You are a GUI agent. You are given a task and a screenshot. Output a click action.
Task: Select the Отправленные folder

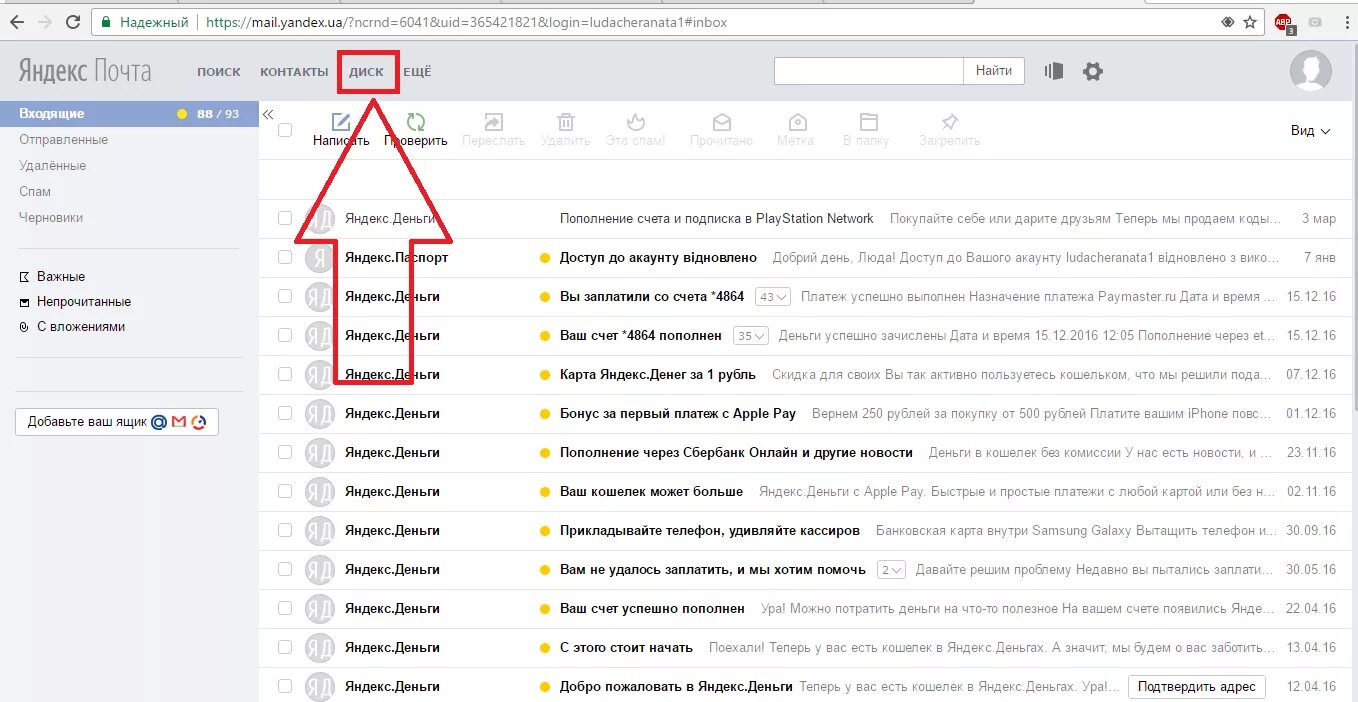click(x=63, y=139)
